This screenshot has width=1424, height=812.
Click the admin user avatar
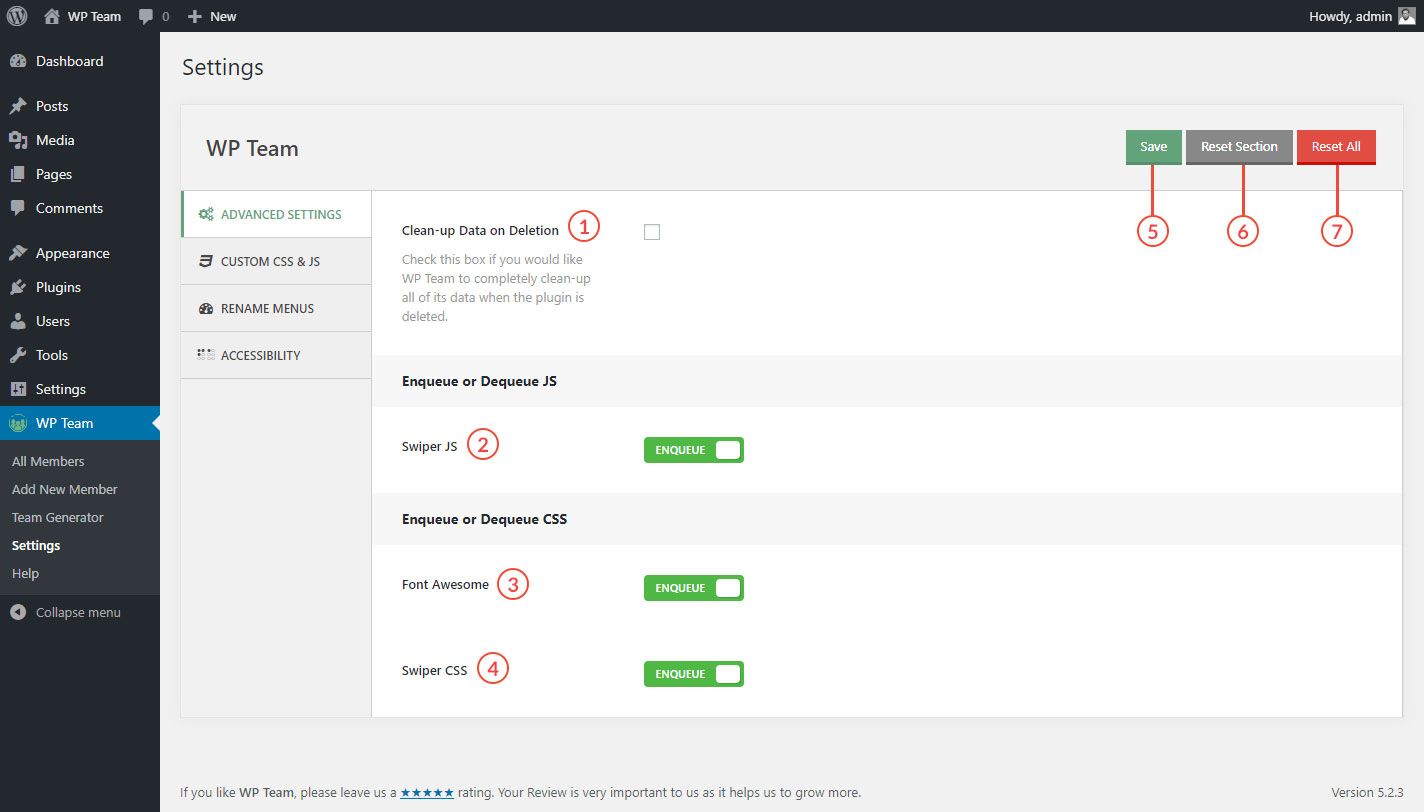(1407, 16)
